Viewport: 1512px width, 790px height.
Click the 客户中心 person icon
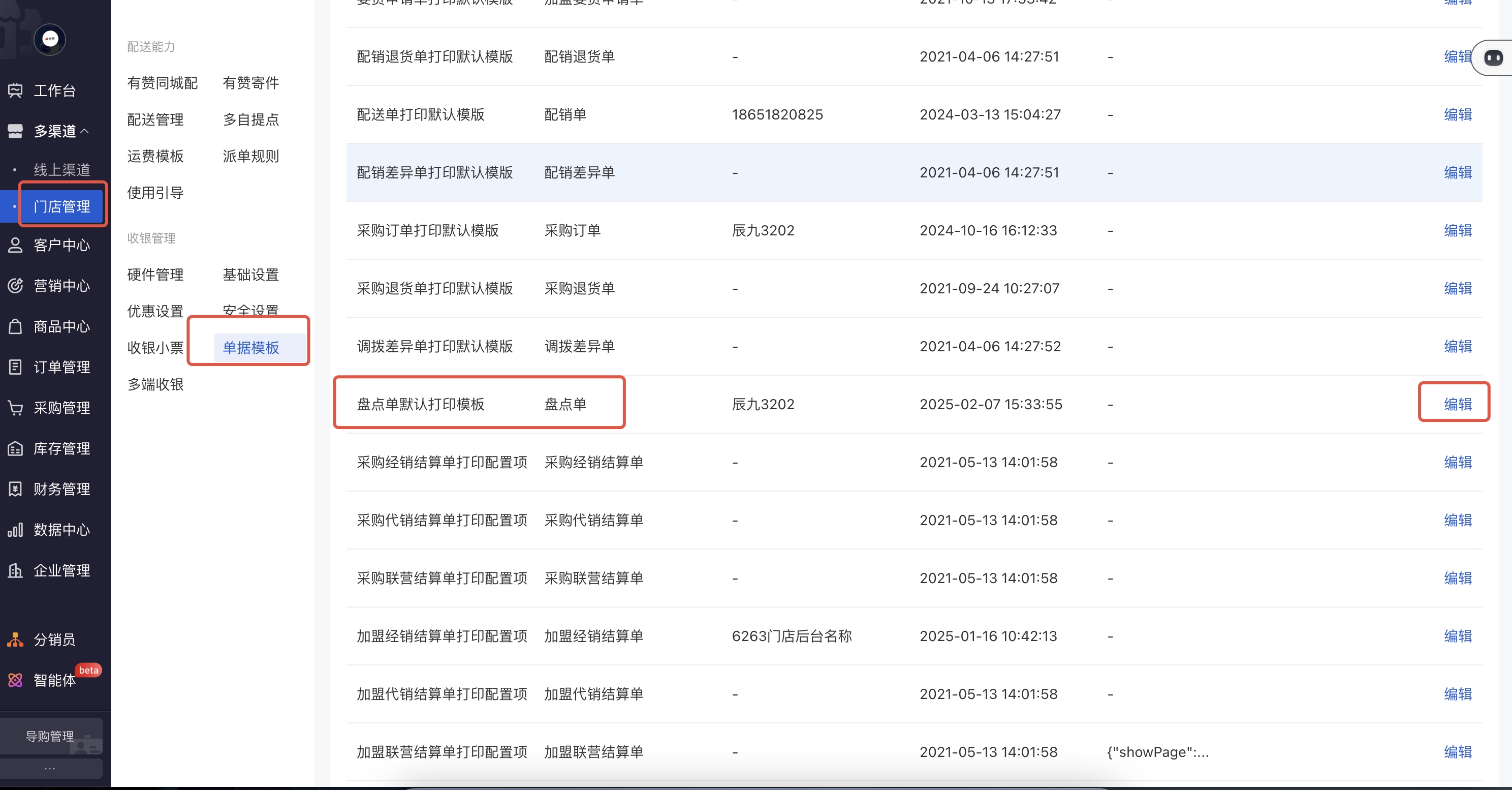click(15, 245)
